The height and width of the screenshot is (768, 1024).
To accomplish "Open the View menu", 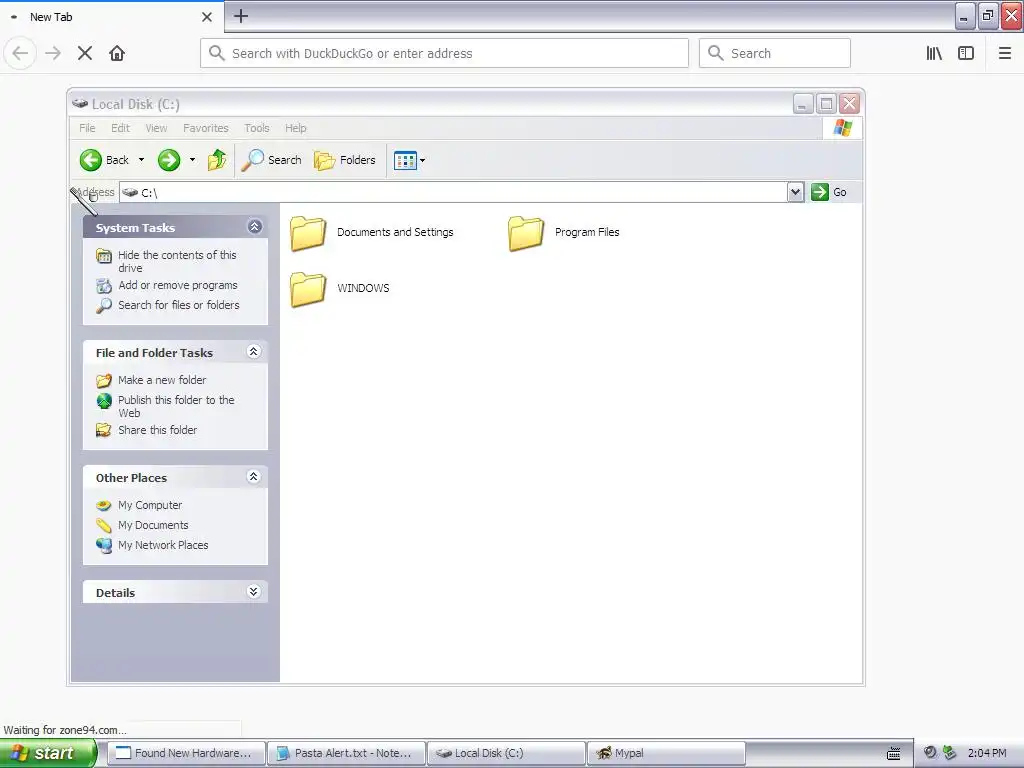I will click(x=156, y=128).
